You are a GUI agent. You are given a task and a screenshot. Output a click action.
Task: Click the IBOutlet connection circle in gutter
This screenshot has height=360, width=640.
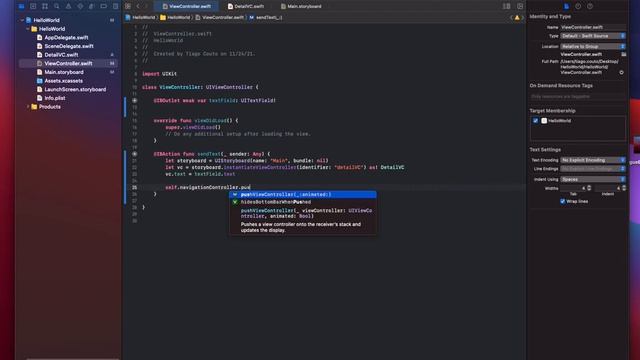(134, 100)
